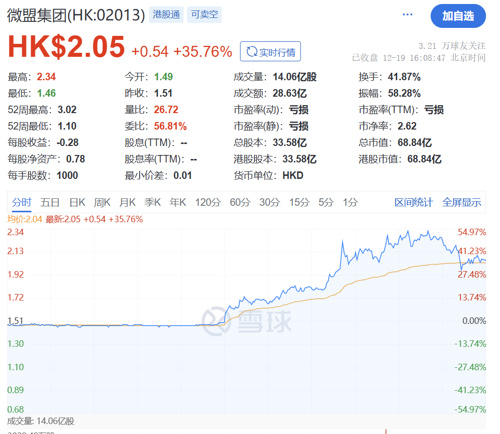Screen dimensions: 500x434
Task: Select the 60分 interval tab
Action: 240,202
